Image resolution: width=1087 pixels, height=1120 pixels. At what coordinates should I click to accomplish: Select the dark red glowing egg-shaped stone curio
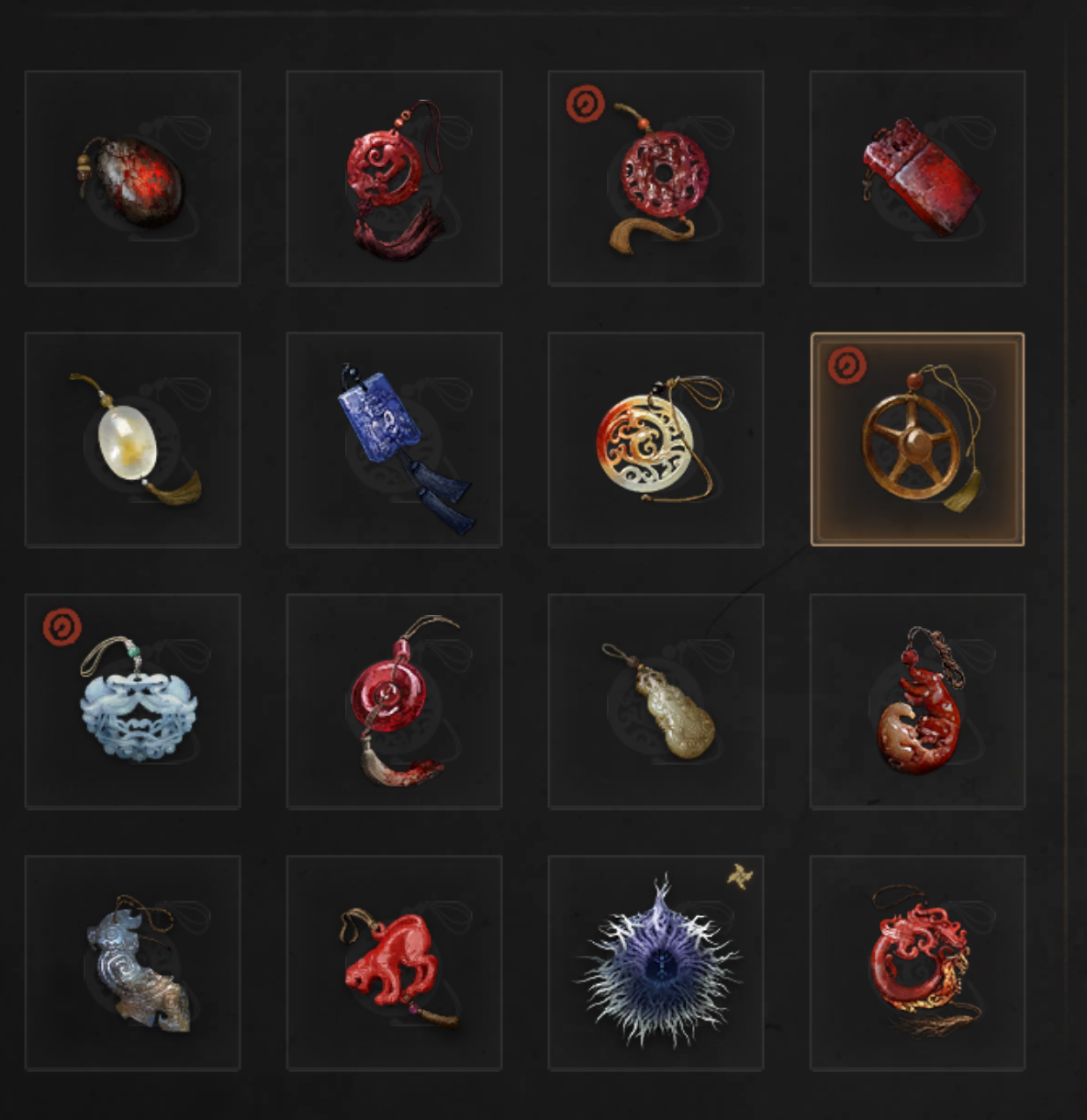(x=132, y=178)
